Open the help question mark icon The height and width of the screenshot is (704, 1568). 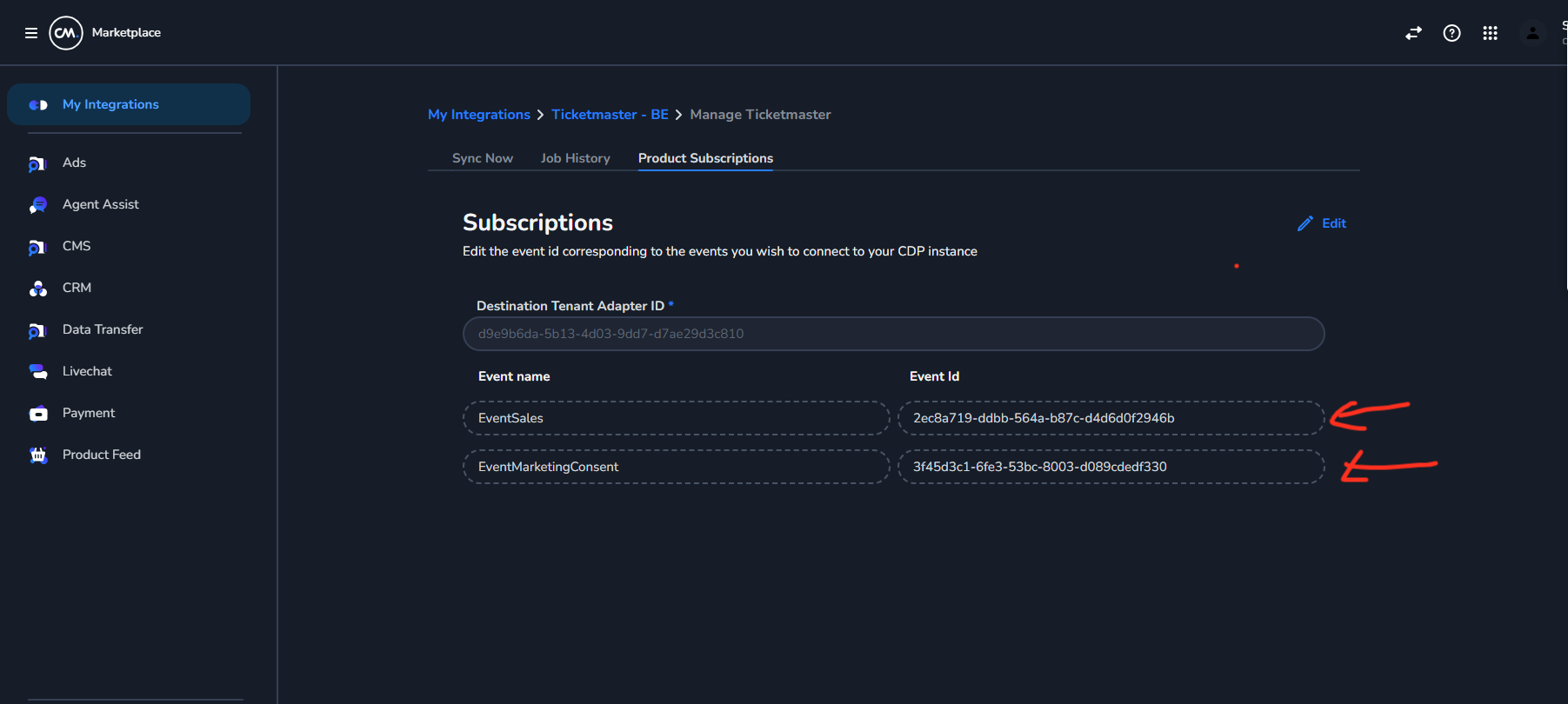pos(1451,33)
